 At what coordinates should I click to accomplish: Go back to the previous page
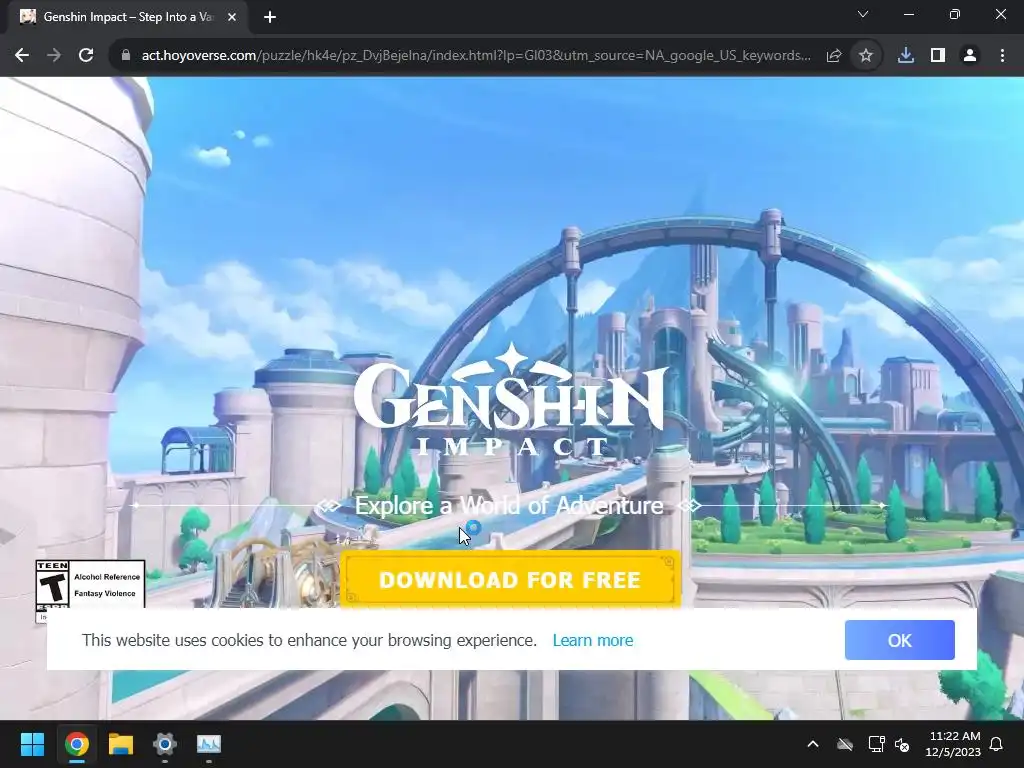[x=22, y=56]
